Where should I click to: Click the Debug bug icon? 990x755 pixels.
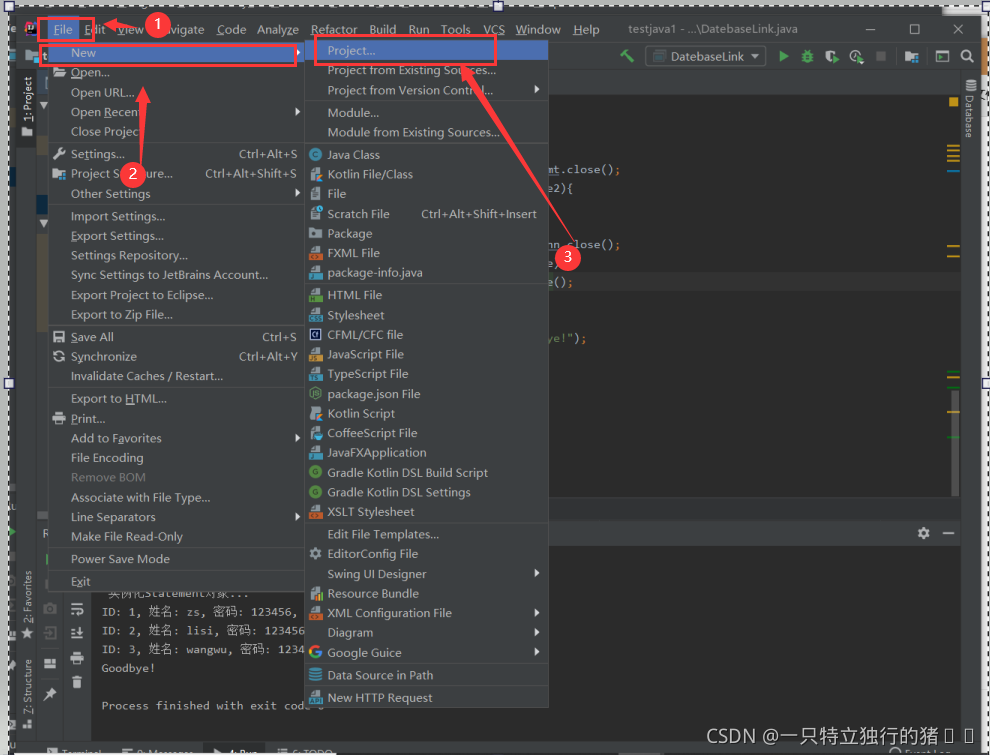coord(807,56)
